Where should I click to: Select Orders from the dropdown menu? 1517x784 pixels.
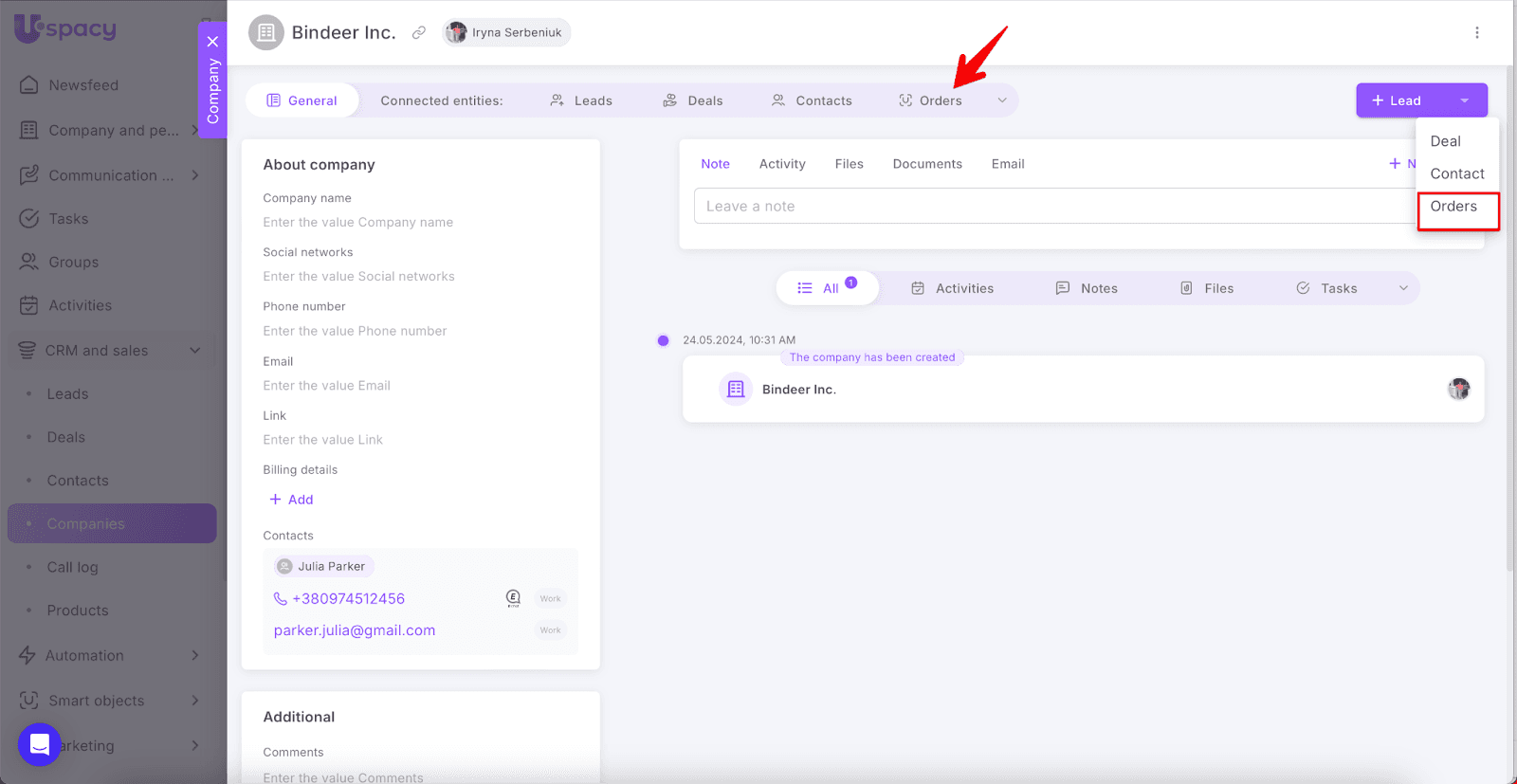point(1453,207)
